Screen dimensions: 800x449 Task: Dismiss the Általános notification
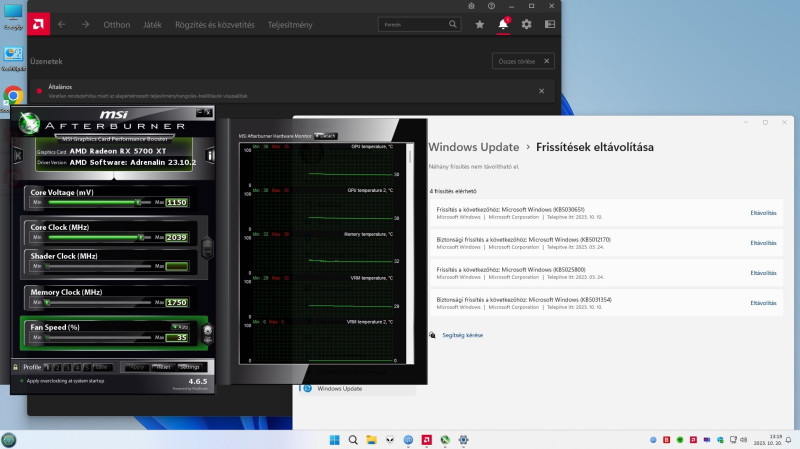coord(541,91)
